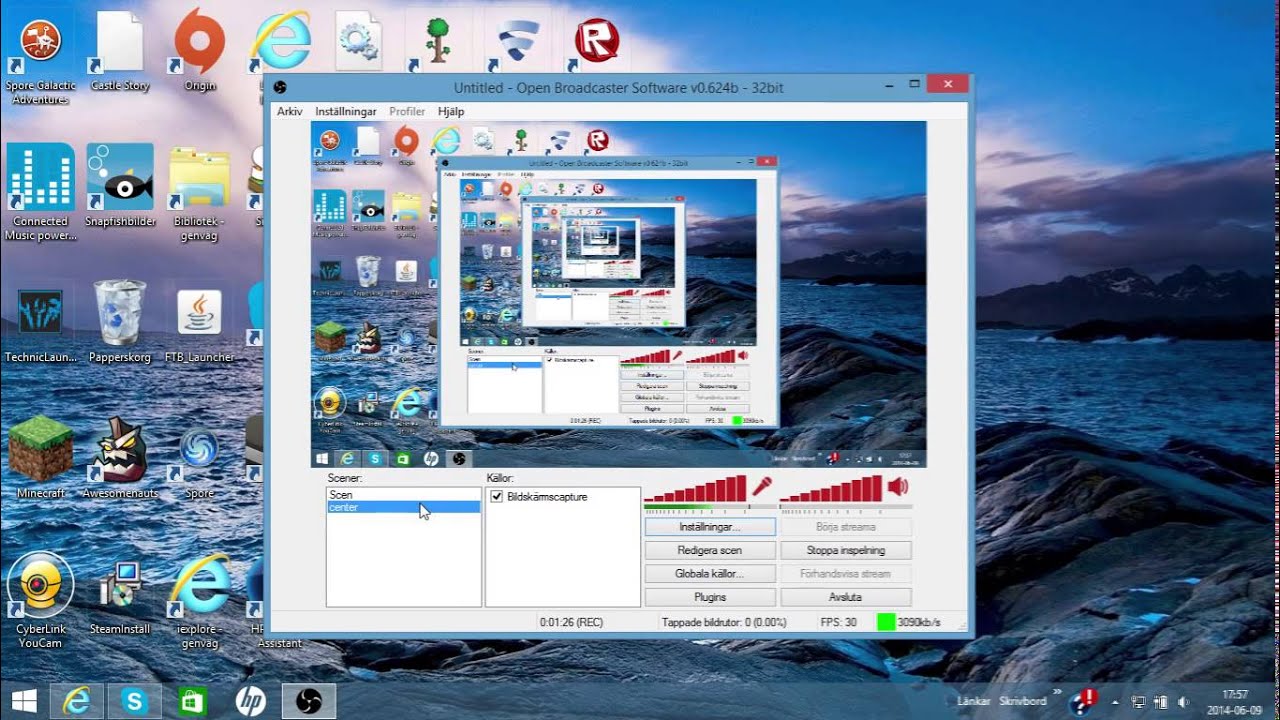The width and height of the screenshot is (1280, 720).
Task: Launch Minecraft from the desktop
Action: (41, 458)
